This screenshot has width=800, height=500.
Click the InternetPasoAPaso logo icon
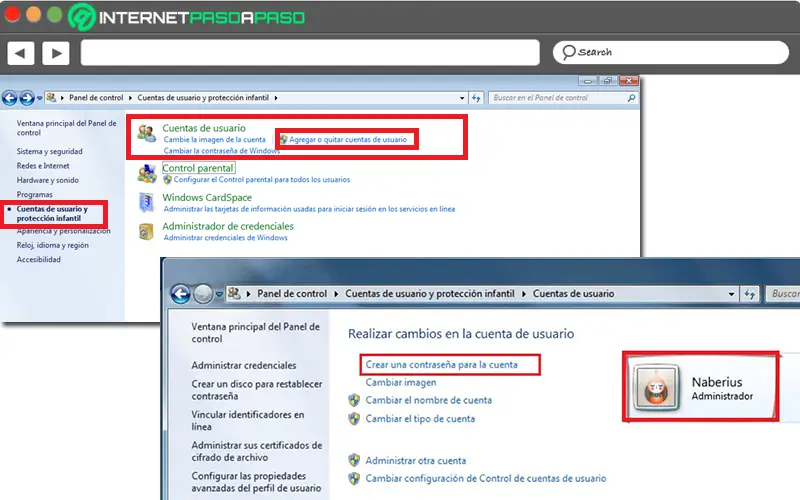[x=82, y=17]
